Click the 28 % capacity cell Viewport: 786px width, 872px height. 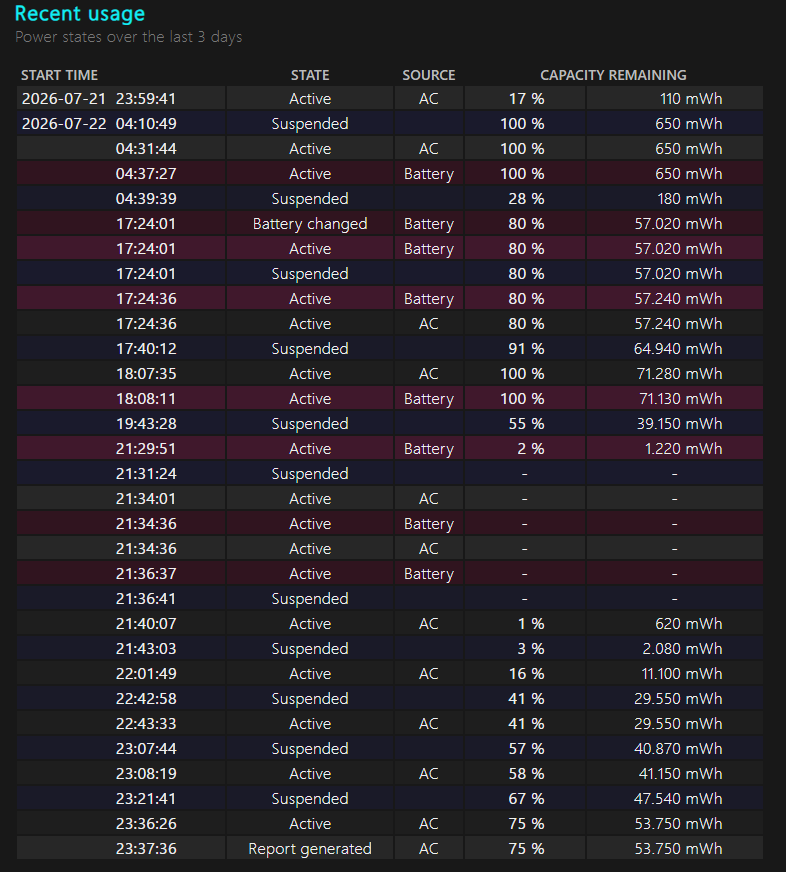click(x=526, y=199)
